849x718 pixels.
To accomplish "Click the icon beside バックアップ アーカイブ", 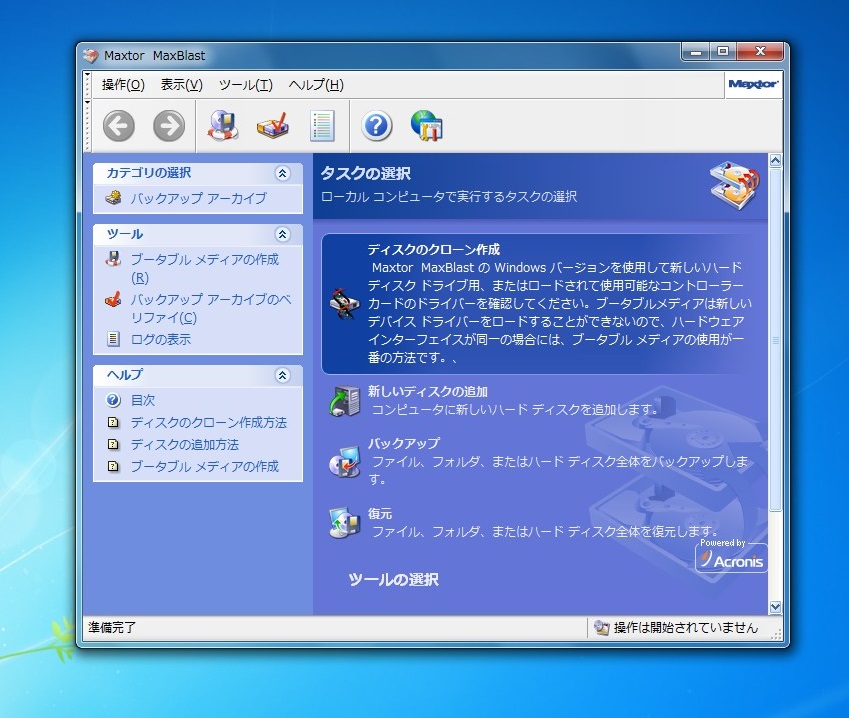I will point(113,198).
